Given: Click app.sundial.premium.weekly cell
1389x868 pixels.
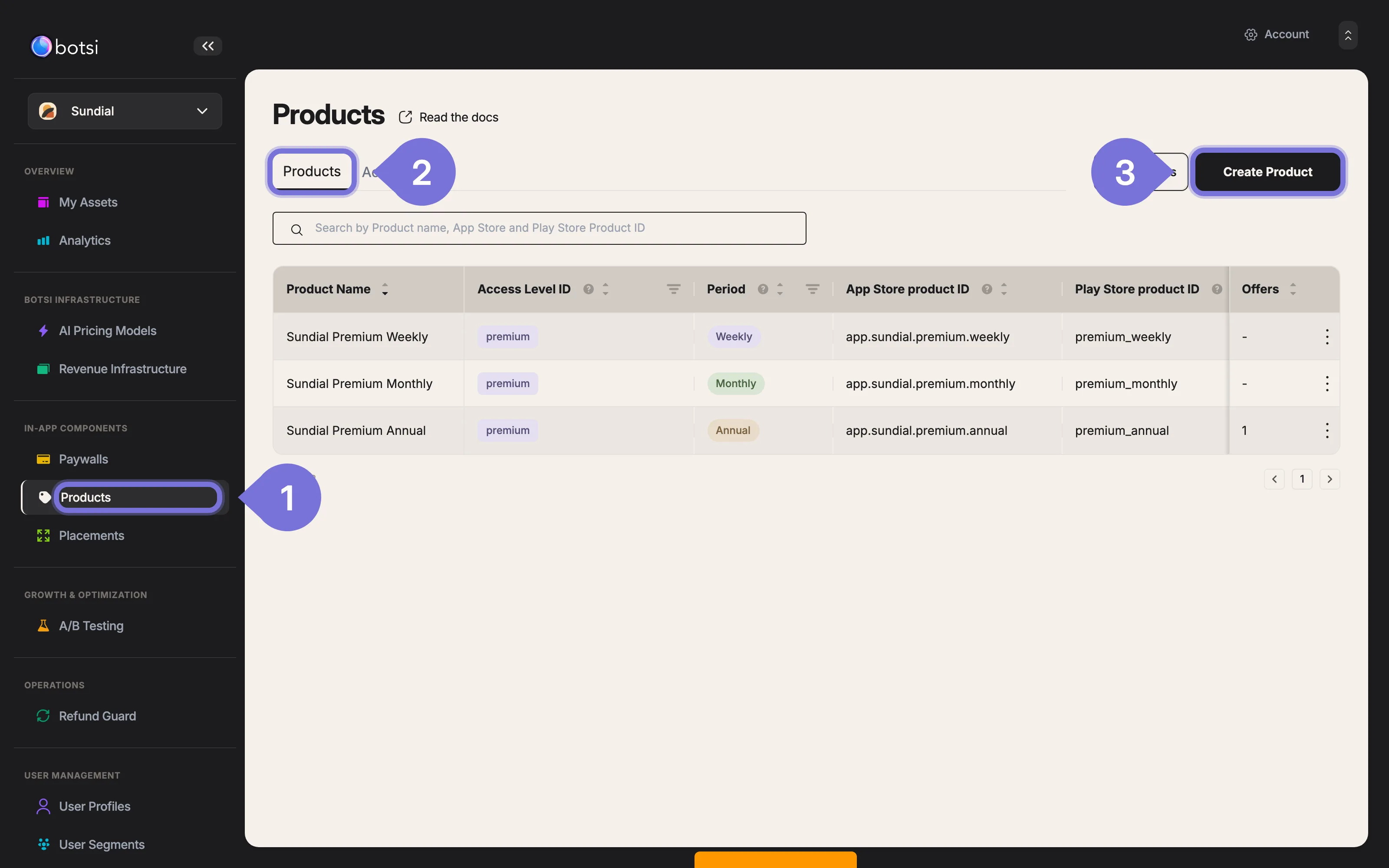Looking at the screenshot, I should pos(928,337).
